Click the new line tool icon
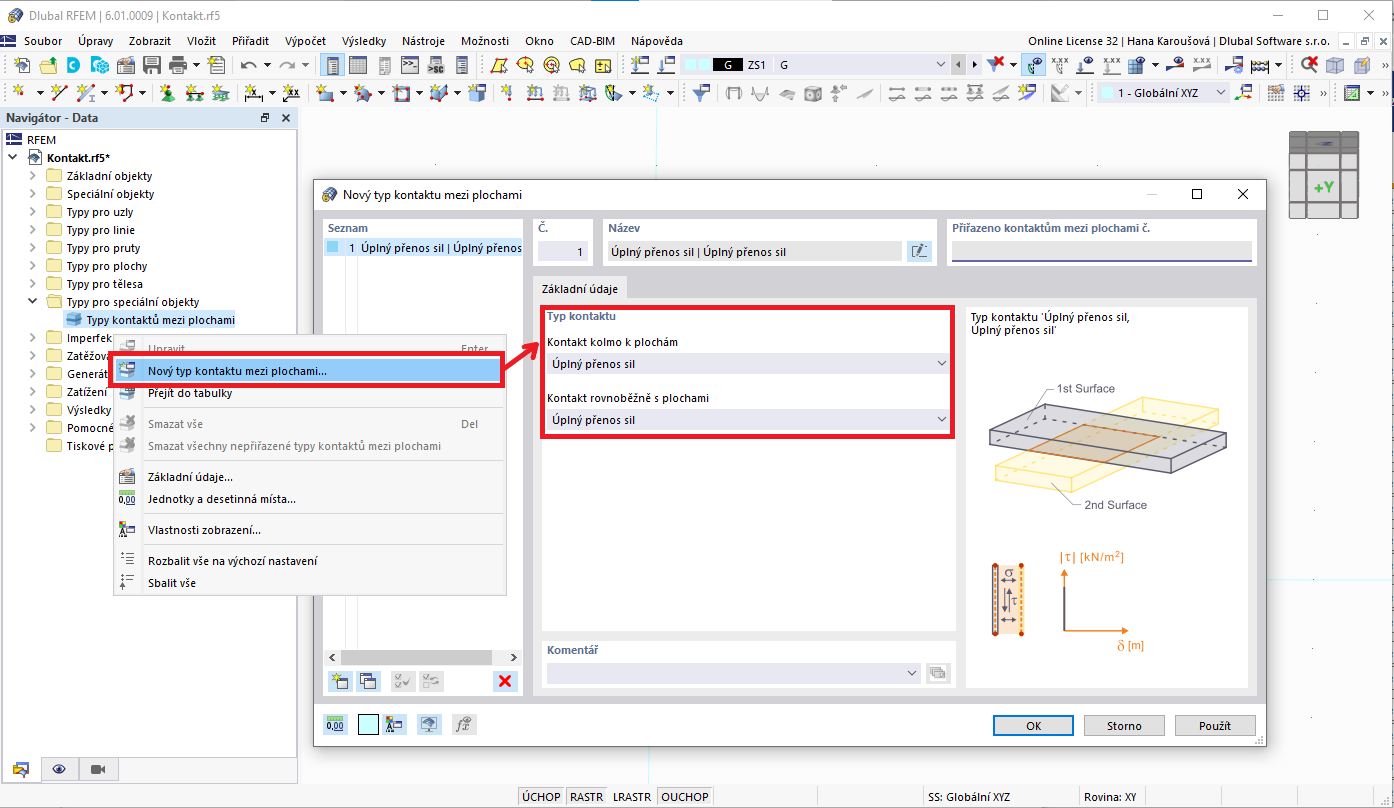 (58, 93)
